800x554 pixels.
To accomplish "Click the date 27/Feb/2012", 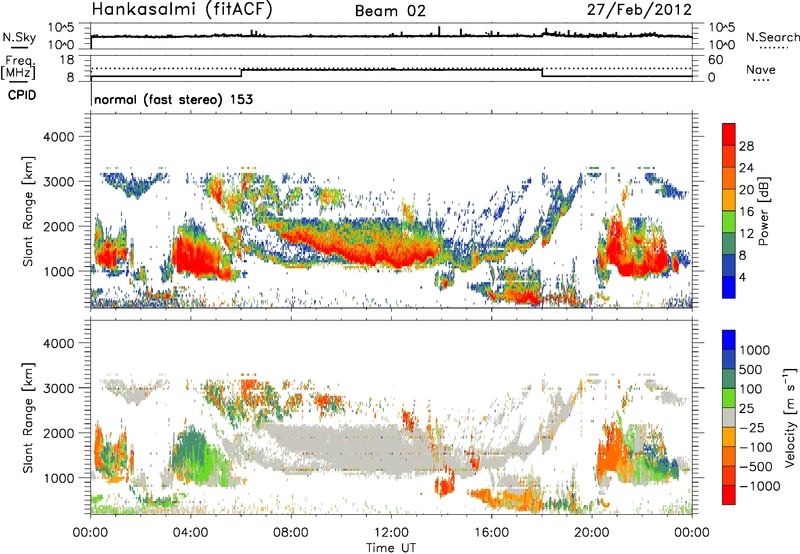I will tap(639, 9).
